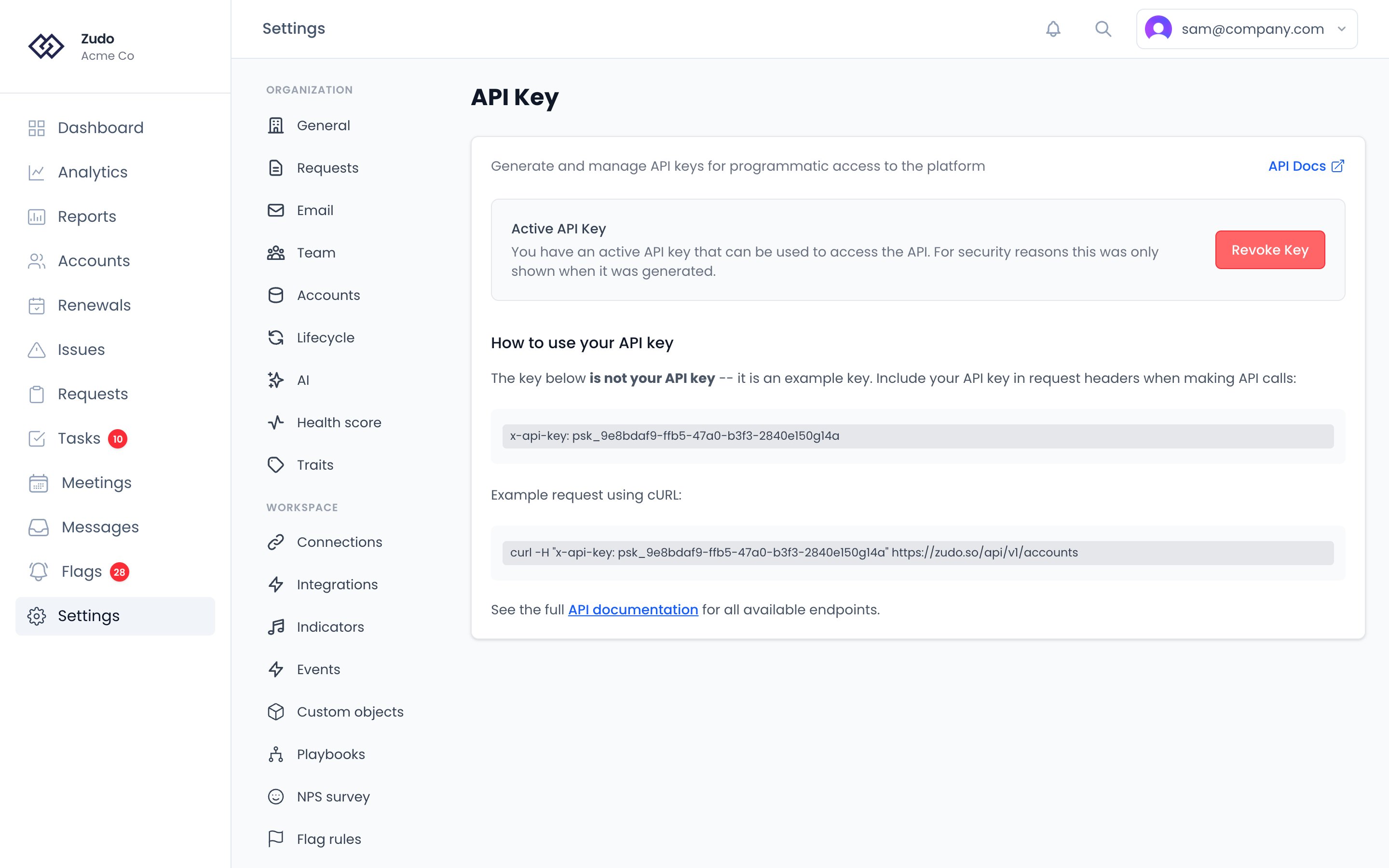
Task: Open AI settings
Action: (289, 380)
